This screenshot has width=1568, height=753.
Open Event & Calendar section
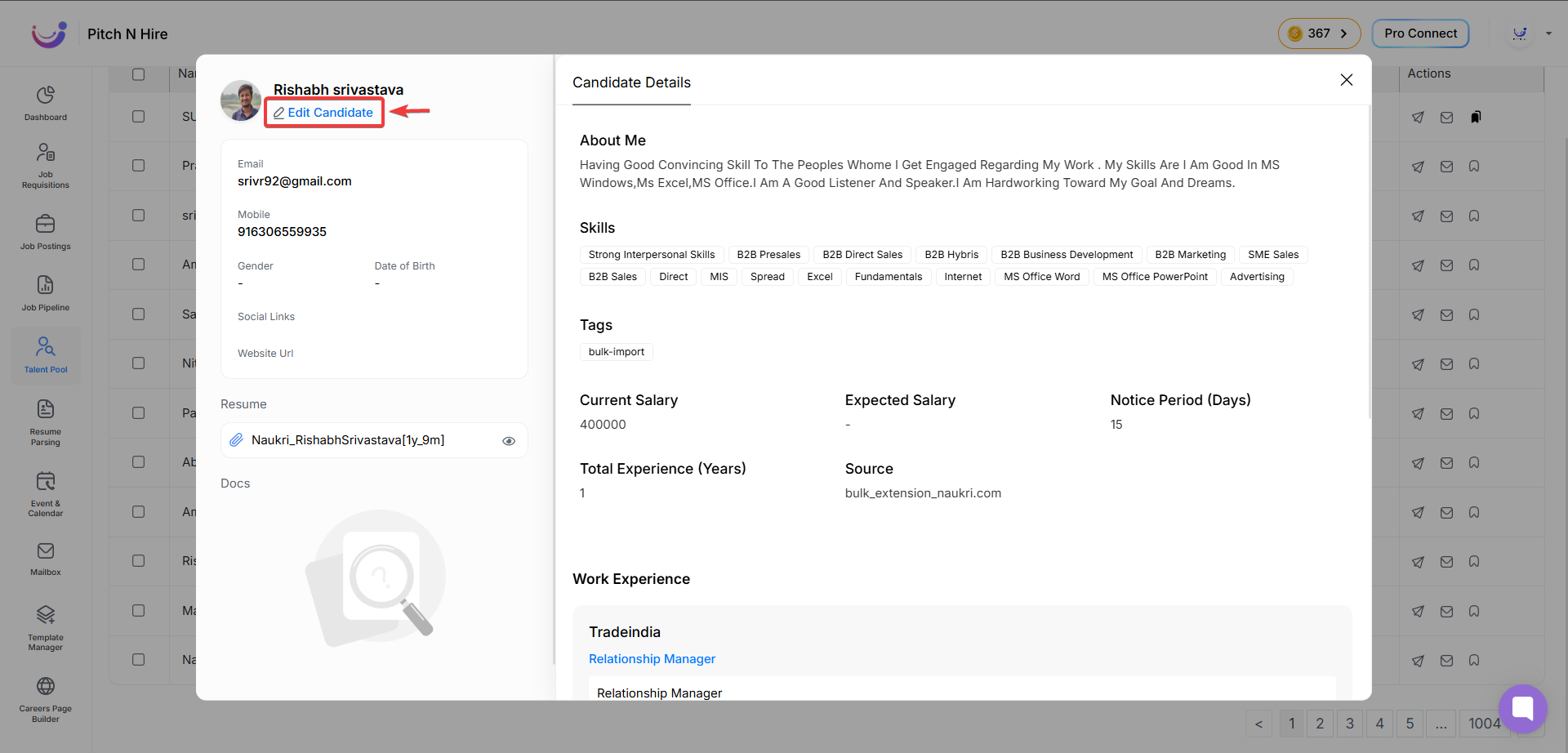46,494
